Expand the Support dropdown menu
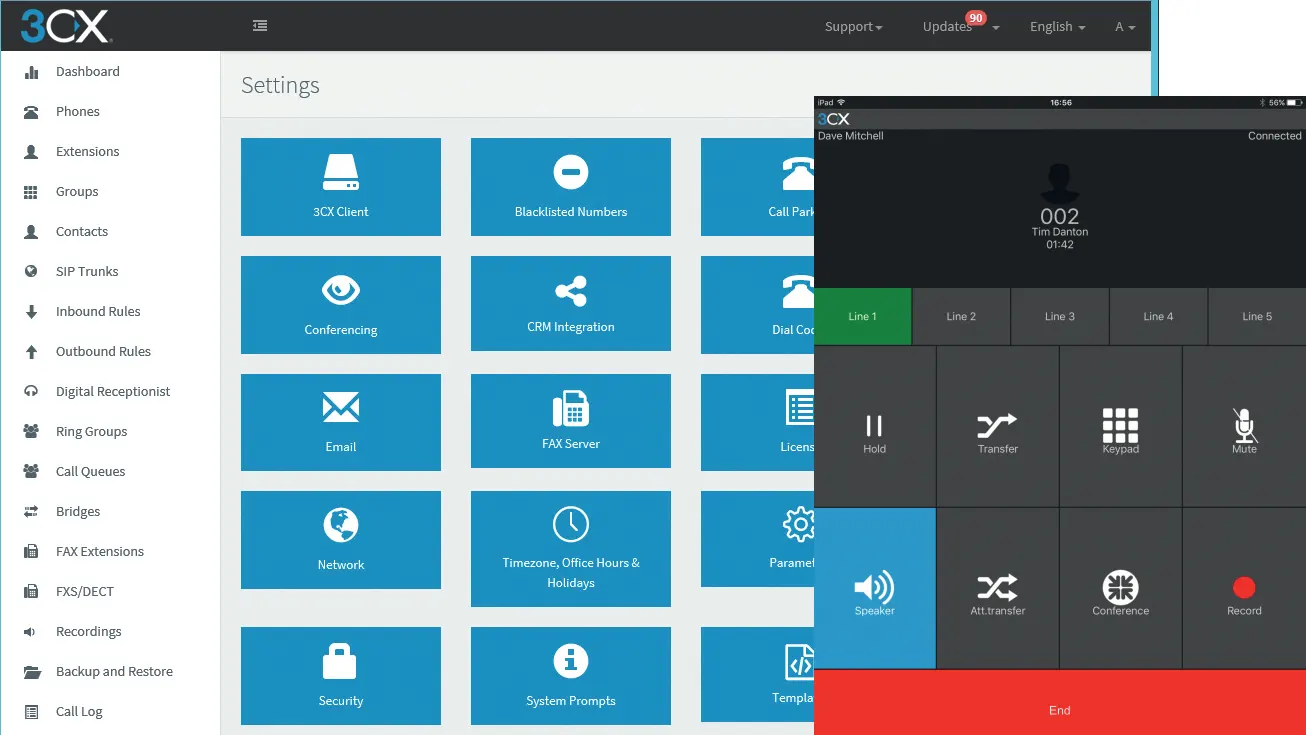 click(853, 27)
